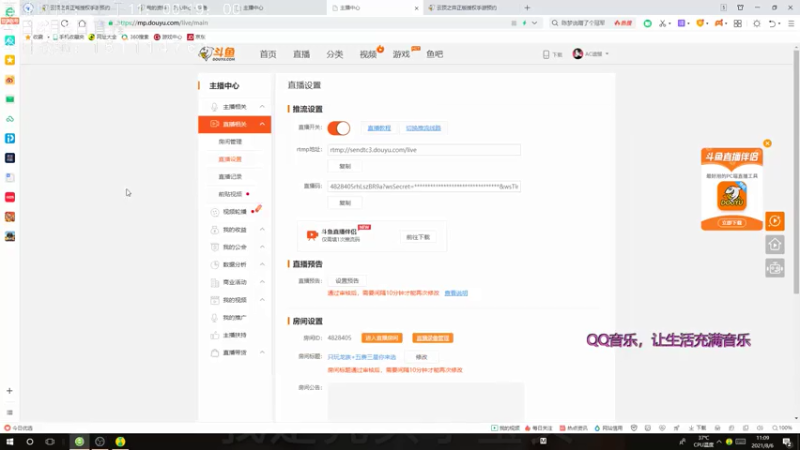Viewport: 800px width, 450px height.
Task: Open a new browser tab with plus
Action: (528, 8)
